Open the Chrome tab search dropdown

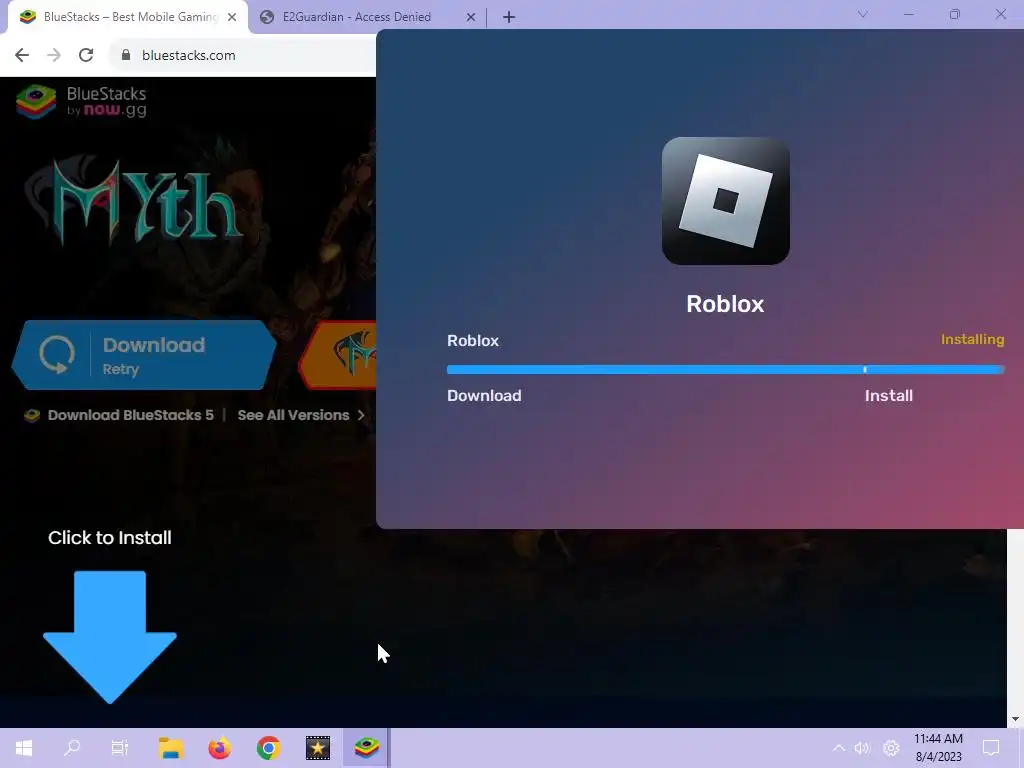863,14
